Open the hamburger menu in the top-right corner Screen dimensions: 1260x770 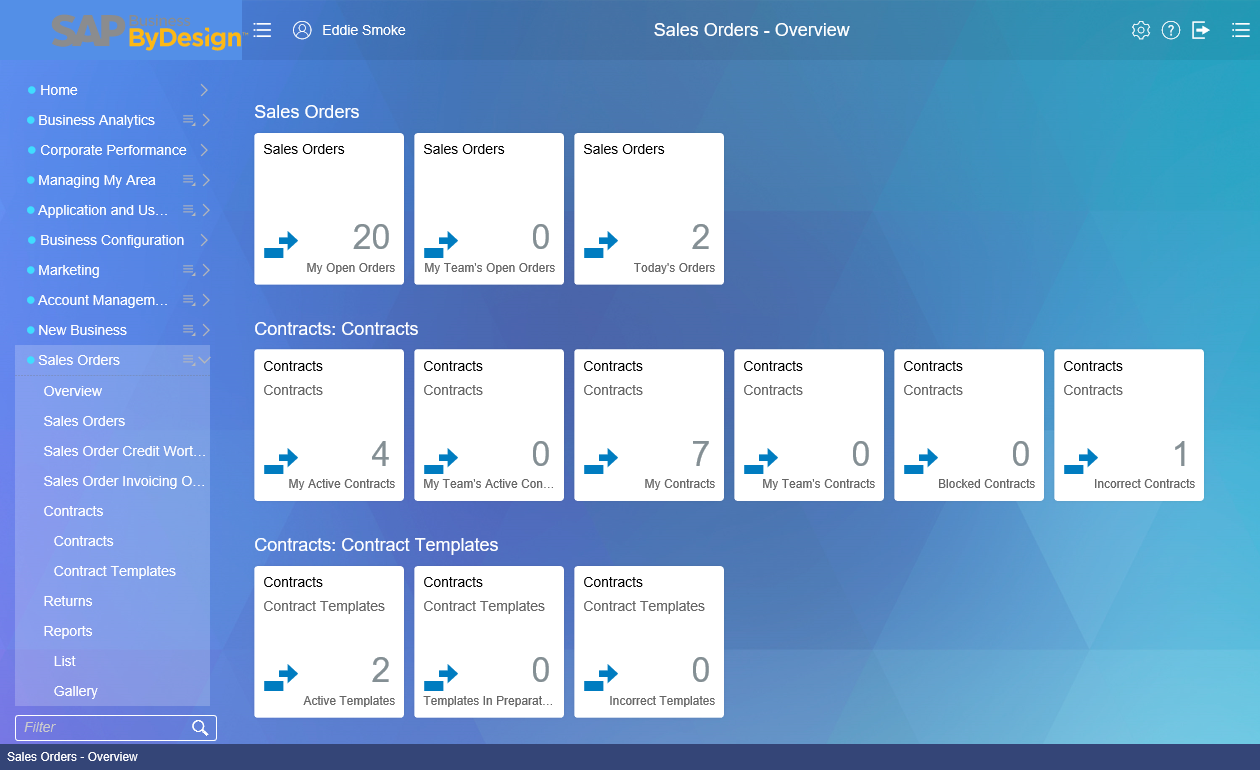tap(1241, 30)
